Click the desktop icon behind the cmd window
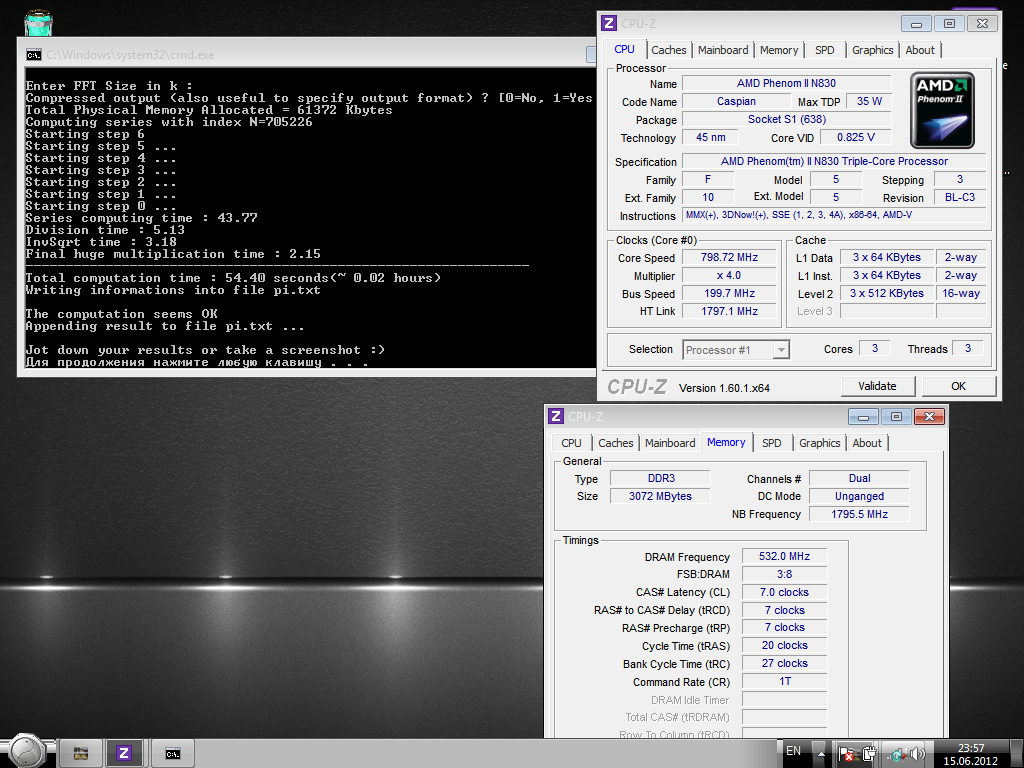The image size is (1024, 768). pos(39,23)
